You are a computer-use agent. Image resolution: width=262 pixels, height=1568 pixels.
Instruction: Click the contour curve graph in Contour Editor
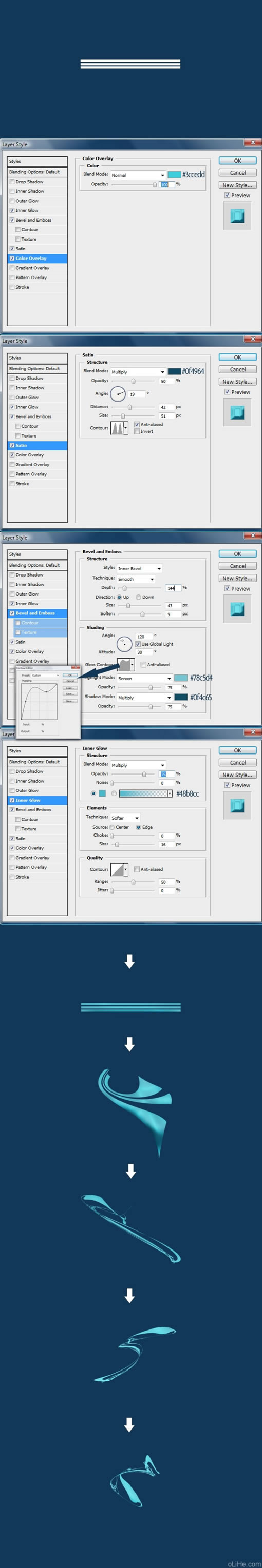[39, 702]
